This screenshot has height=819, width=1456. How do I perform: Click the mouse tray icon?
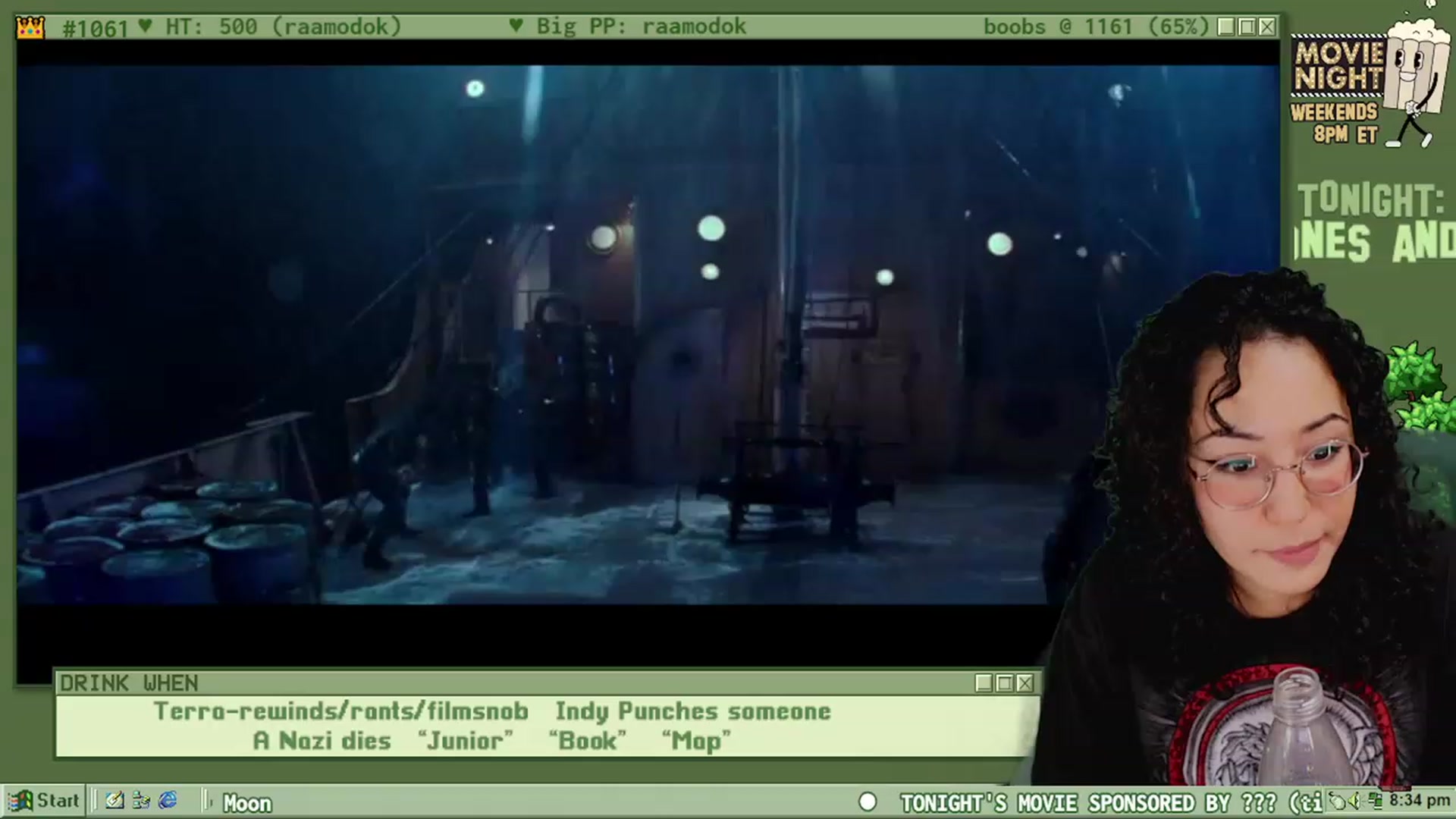tap(1338, 801)
